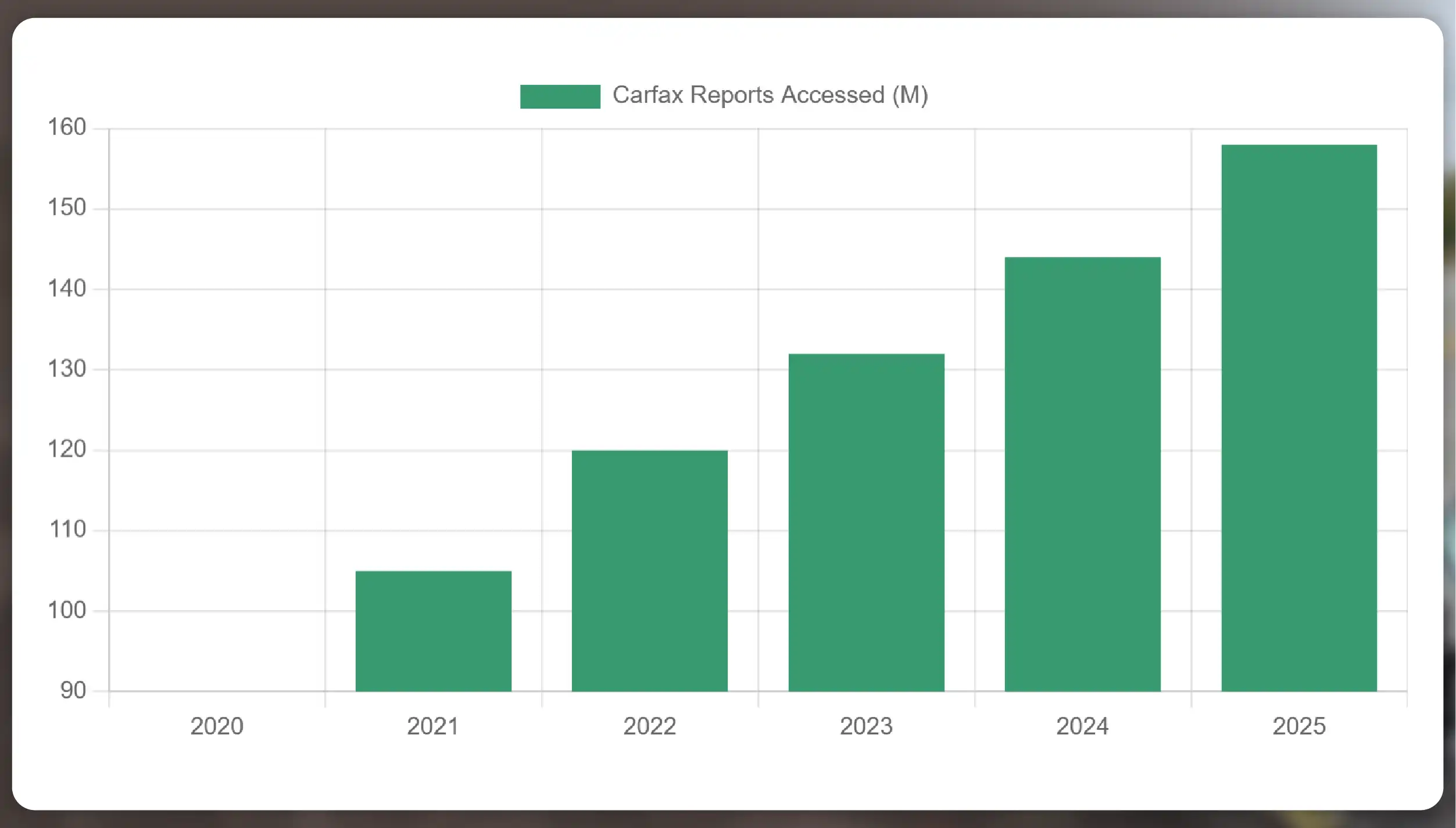Click the green legend color swatch

pyautogui.click(x=560, y=96)
